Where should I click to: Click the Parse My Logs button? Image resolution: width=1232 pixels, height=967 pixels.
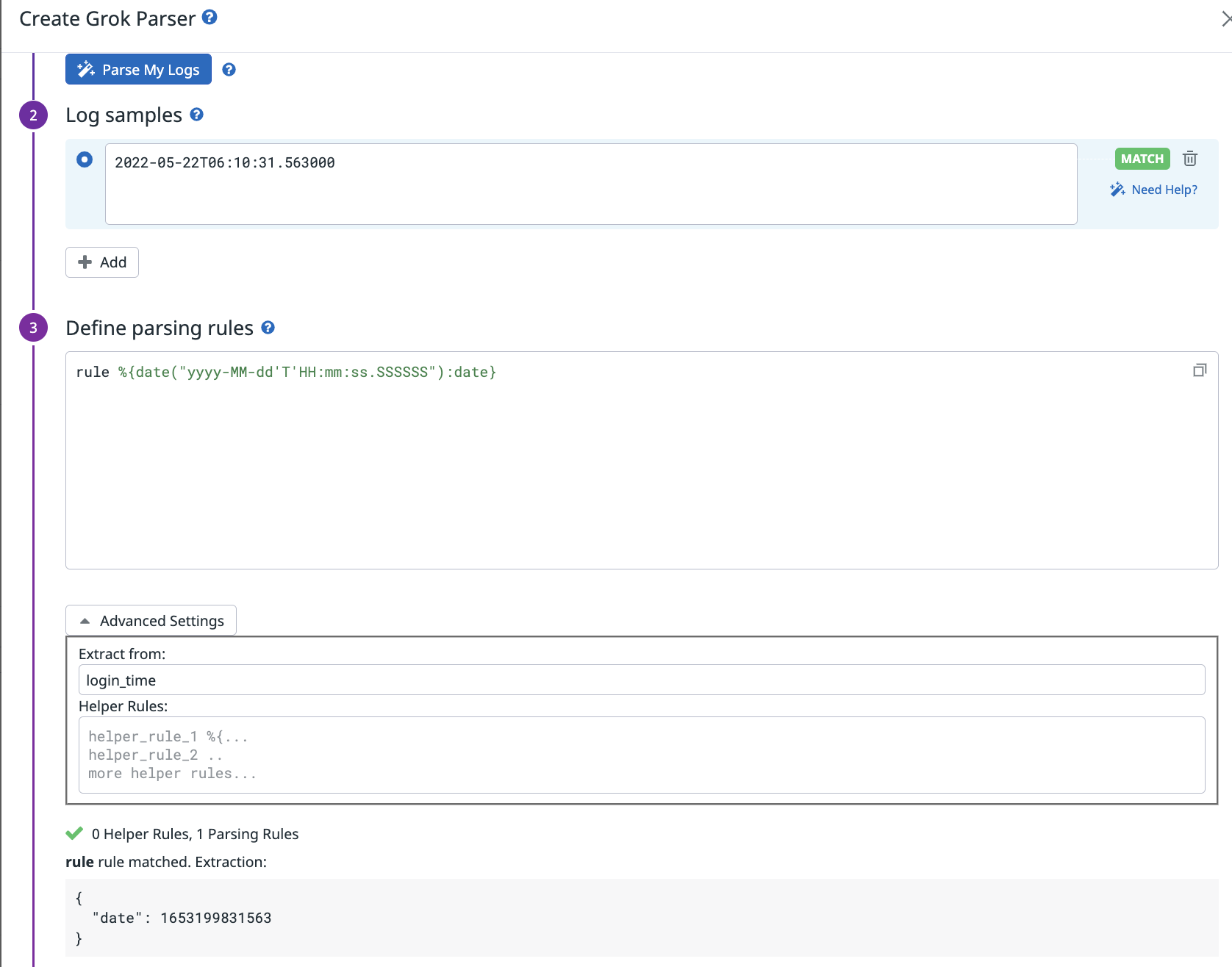[x=138, y=70]
